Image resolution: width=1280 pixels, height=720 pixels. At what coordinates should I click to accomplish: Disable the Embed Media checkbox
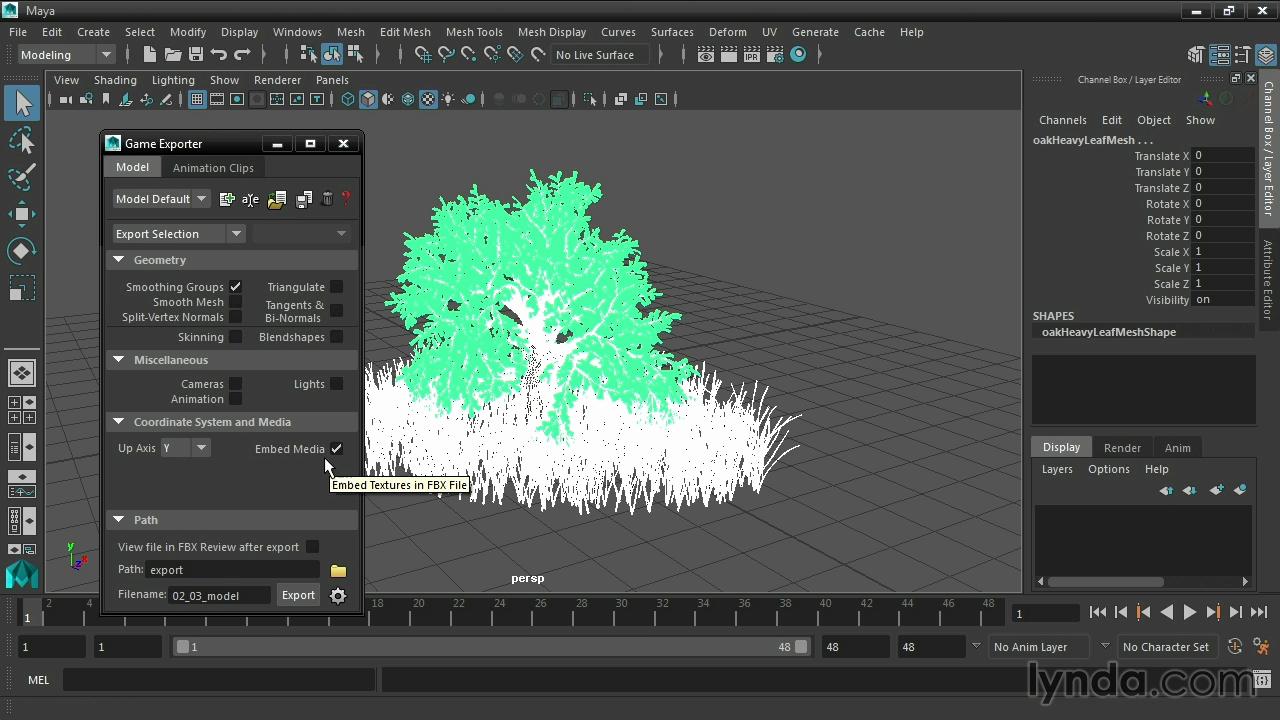click(337, 449)
